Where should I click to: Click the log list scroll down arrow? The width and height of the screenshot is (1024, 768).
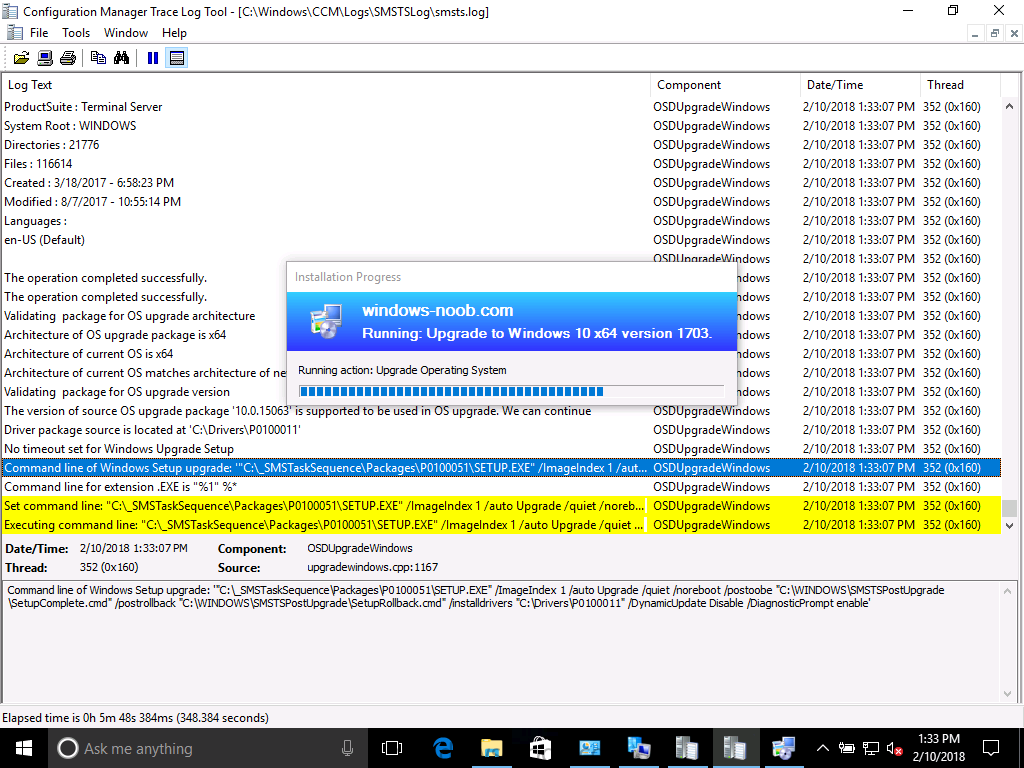pos(1010,525)
